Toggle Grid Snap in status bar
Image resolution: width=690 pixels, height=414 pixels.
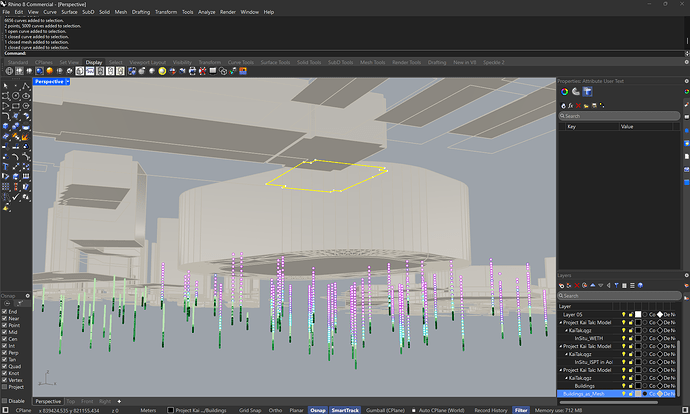250,410
